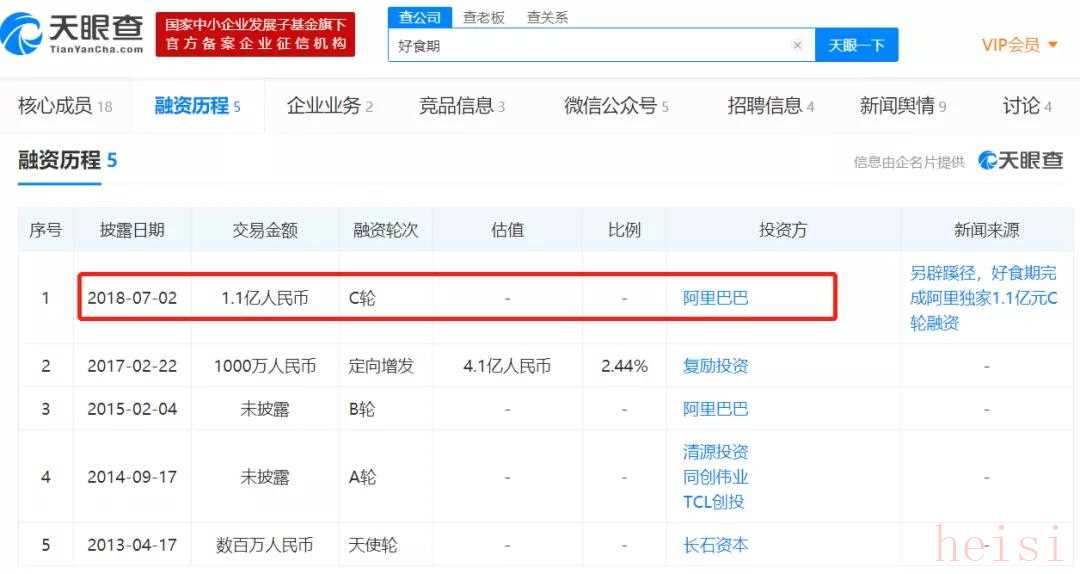Image resolution: width=1080 pixels, height=574 pixels.
Task: Click the VIP会员 label
Action: click(1011, 45)
